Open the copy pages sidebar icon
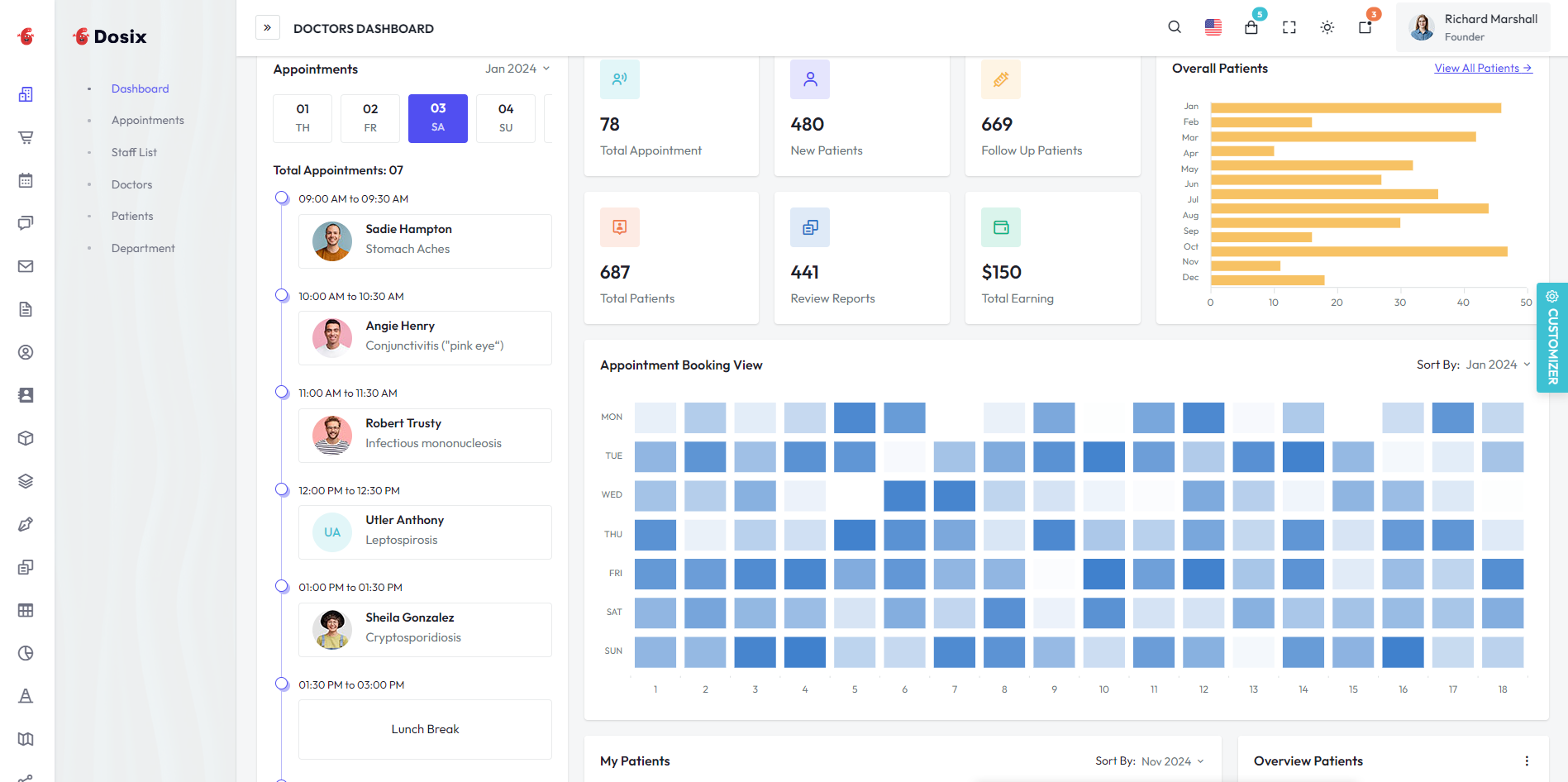The image size is (1568, 782). 26,567
